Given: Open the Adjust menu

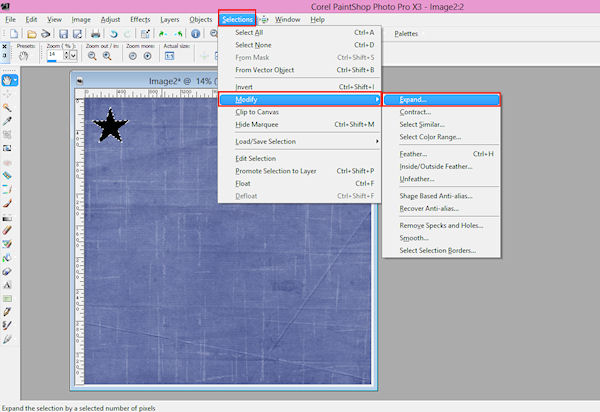Looking at the screenshot, I should 111,20.
